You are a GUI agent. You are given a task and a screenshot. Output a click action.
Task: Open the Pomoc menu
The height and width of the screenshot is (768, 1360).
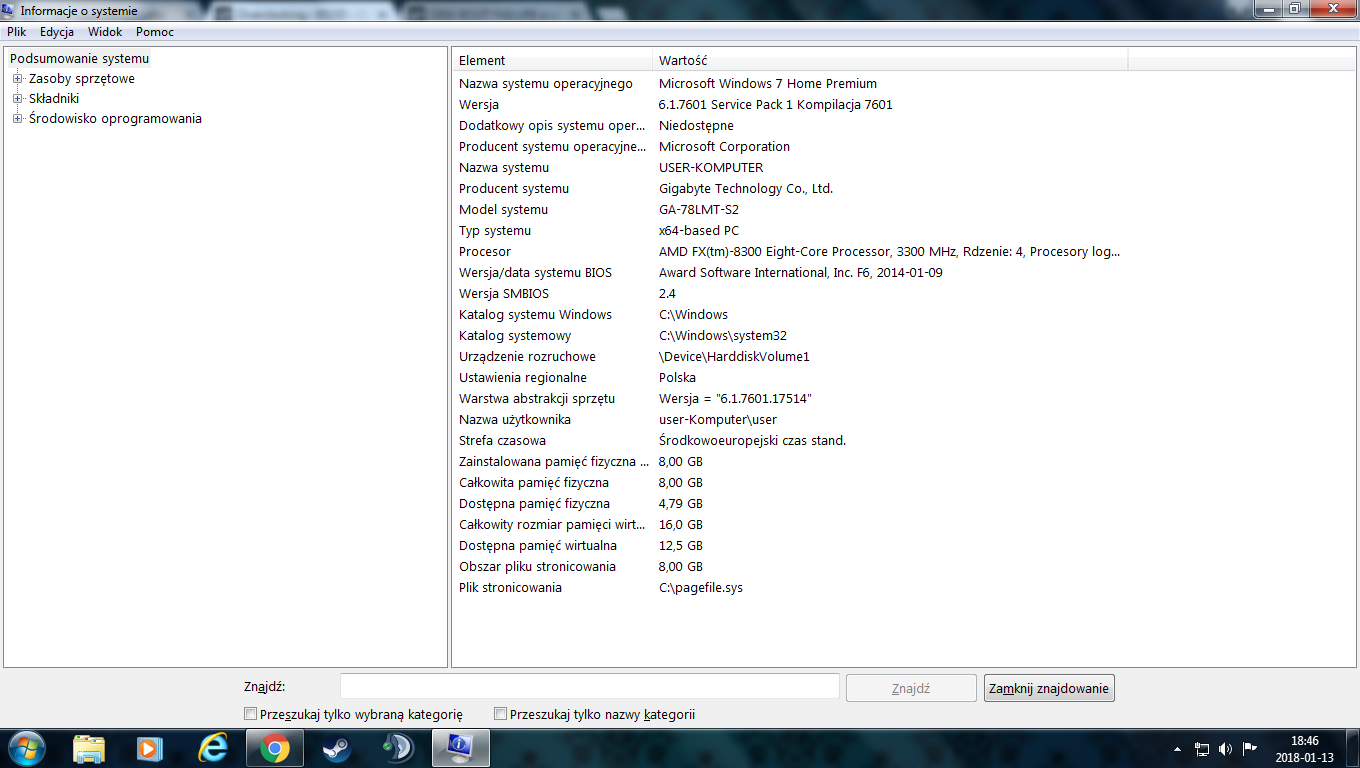(x=155, y=32)
